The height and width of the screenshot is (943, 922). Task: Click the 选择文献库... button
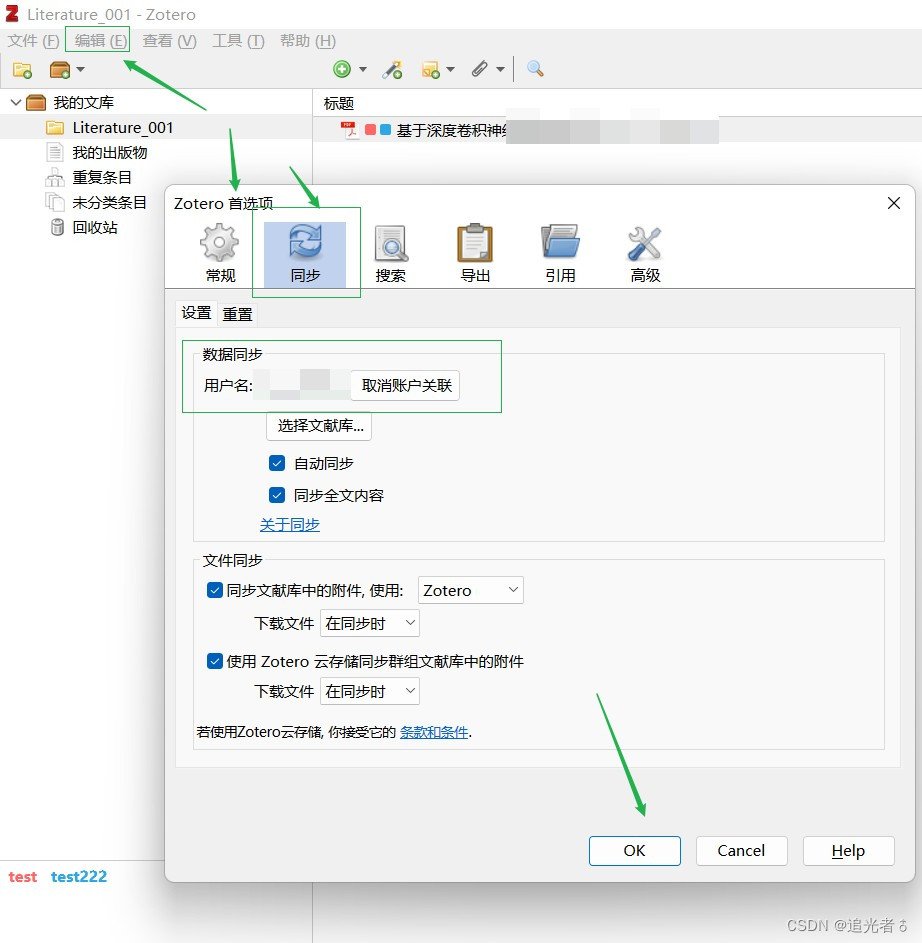tap(319, 426)
